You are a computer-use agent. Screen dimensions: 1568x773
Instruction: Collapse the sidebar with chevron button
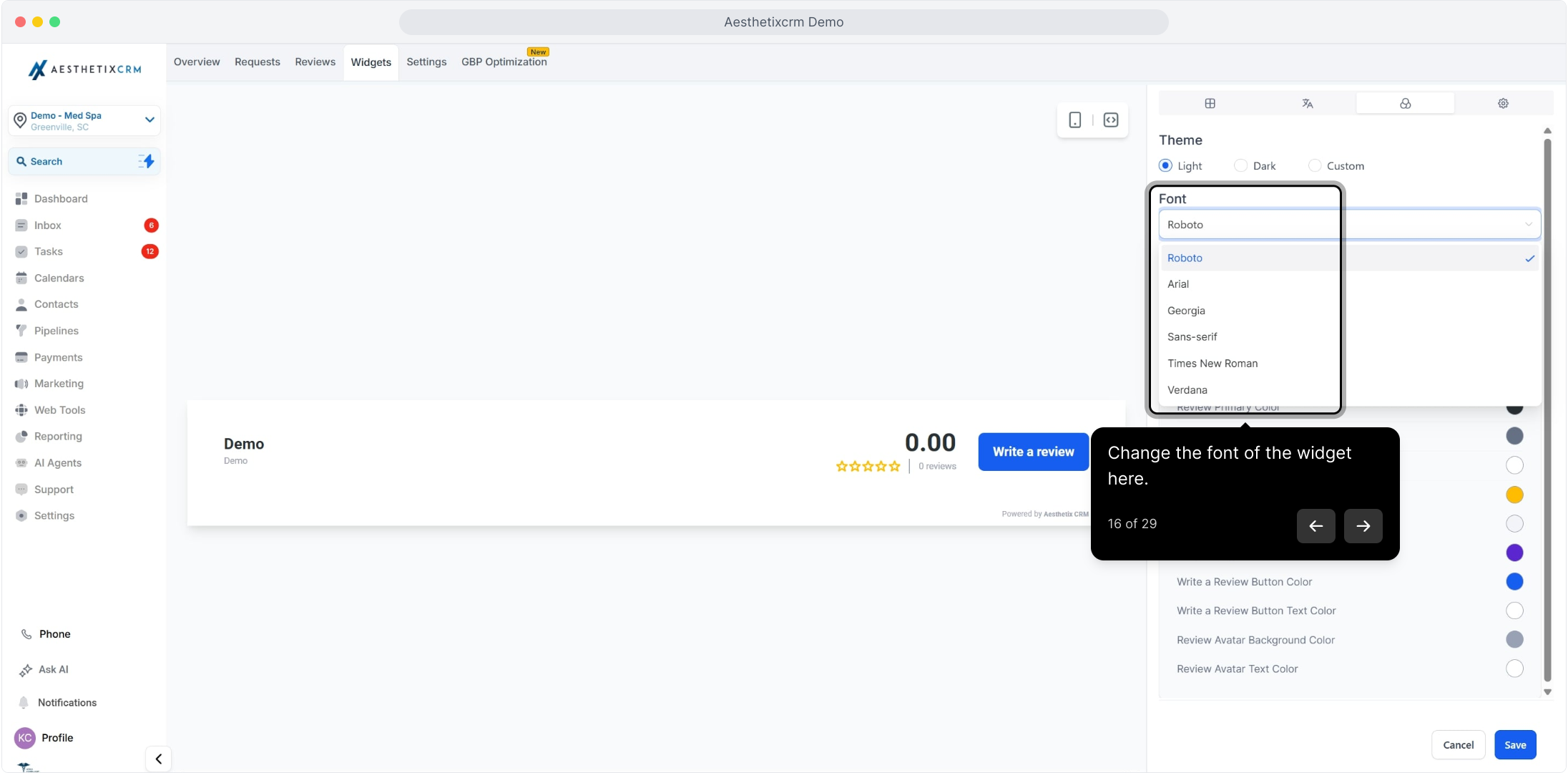pyautogui.click(x=158, y=759)
